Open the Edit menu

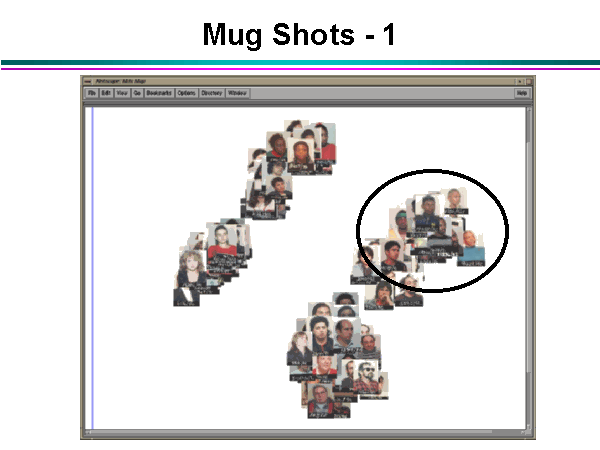(x=105, y=93)
